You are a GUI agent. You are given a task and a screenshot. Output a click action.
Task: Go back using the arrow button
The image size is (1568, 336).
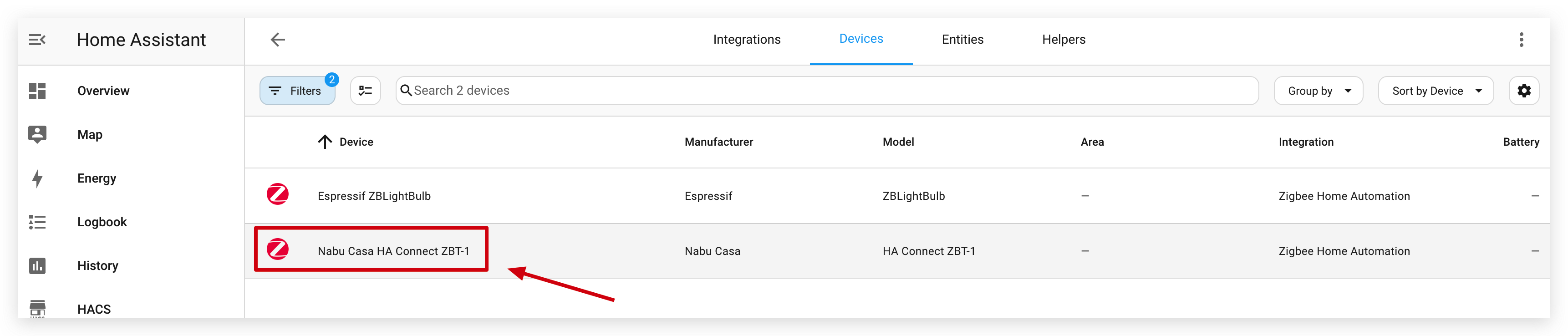[278, 40]
